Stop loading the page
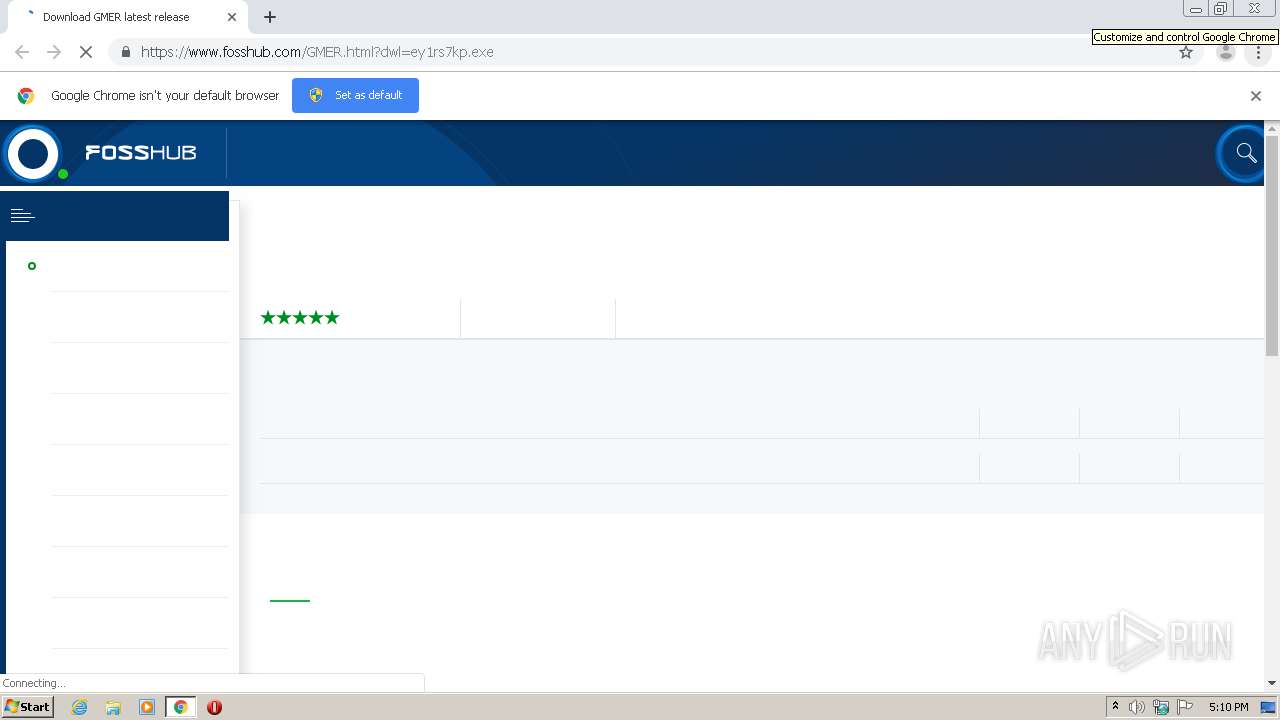This screenshot has height=720, width=1280. [x=86, y=52]
